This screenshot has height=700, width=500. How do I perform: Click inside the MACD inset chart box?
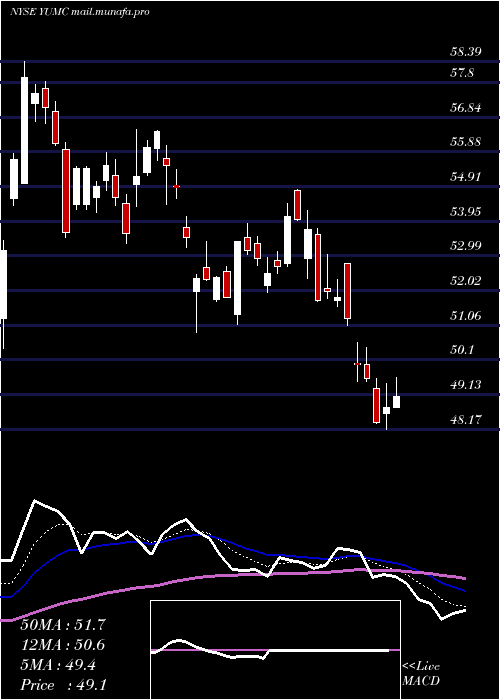click(x=275, y=650)
